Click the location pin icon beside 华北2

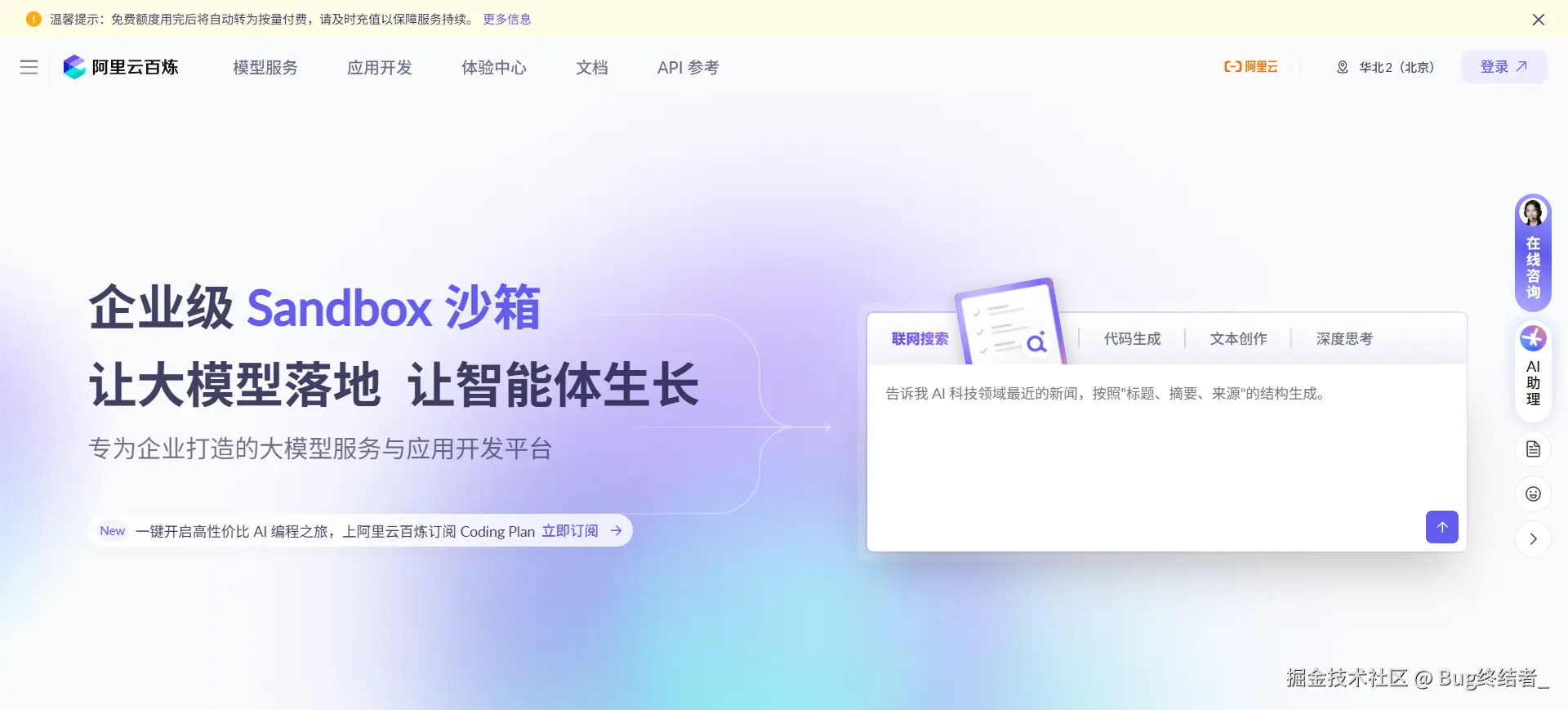1343,67
